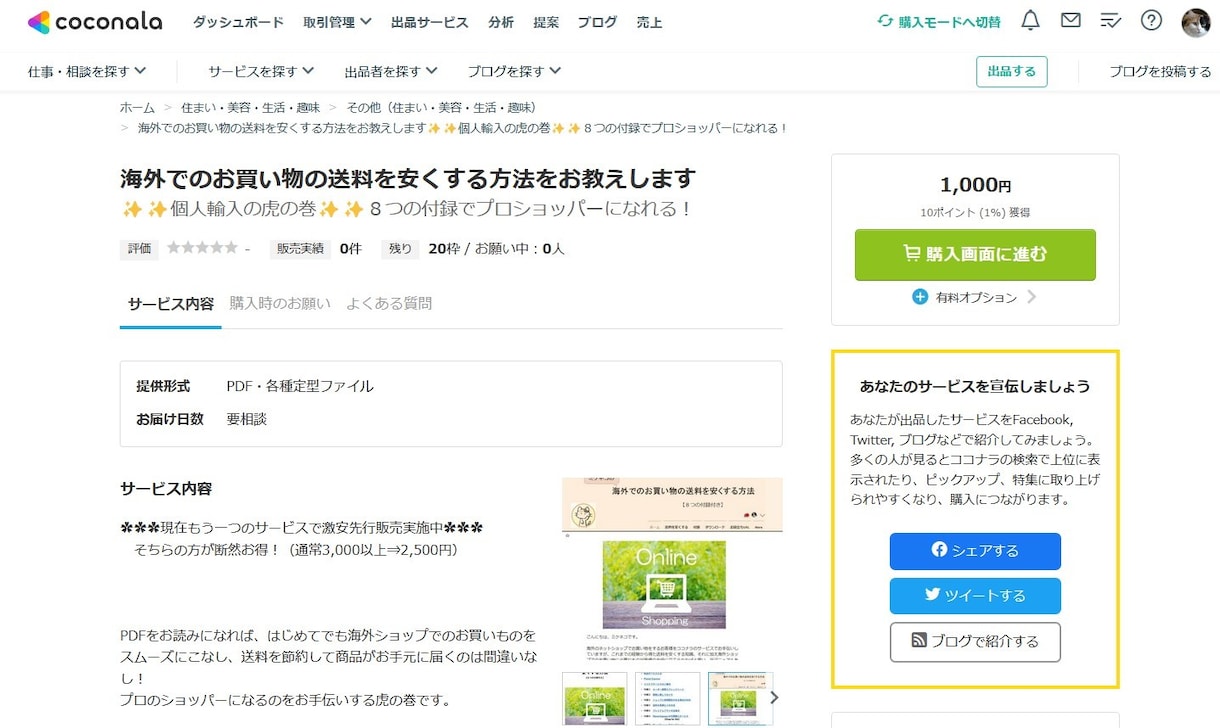Select the second gallery thumbnail

click(667, 698)
